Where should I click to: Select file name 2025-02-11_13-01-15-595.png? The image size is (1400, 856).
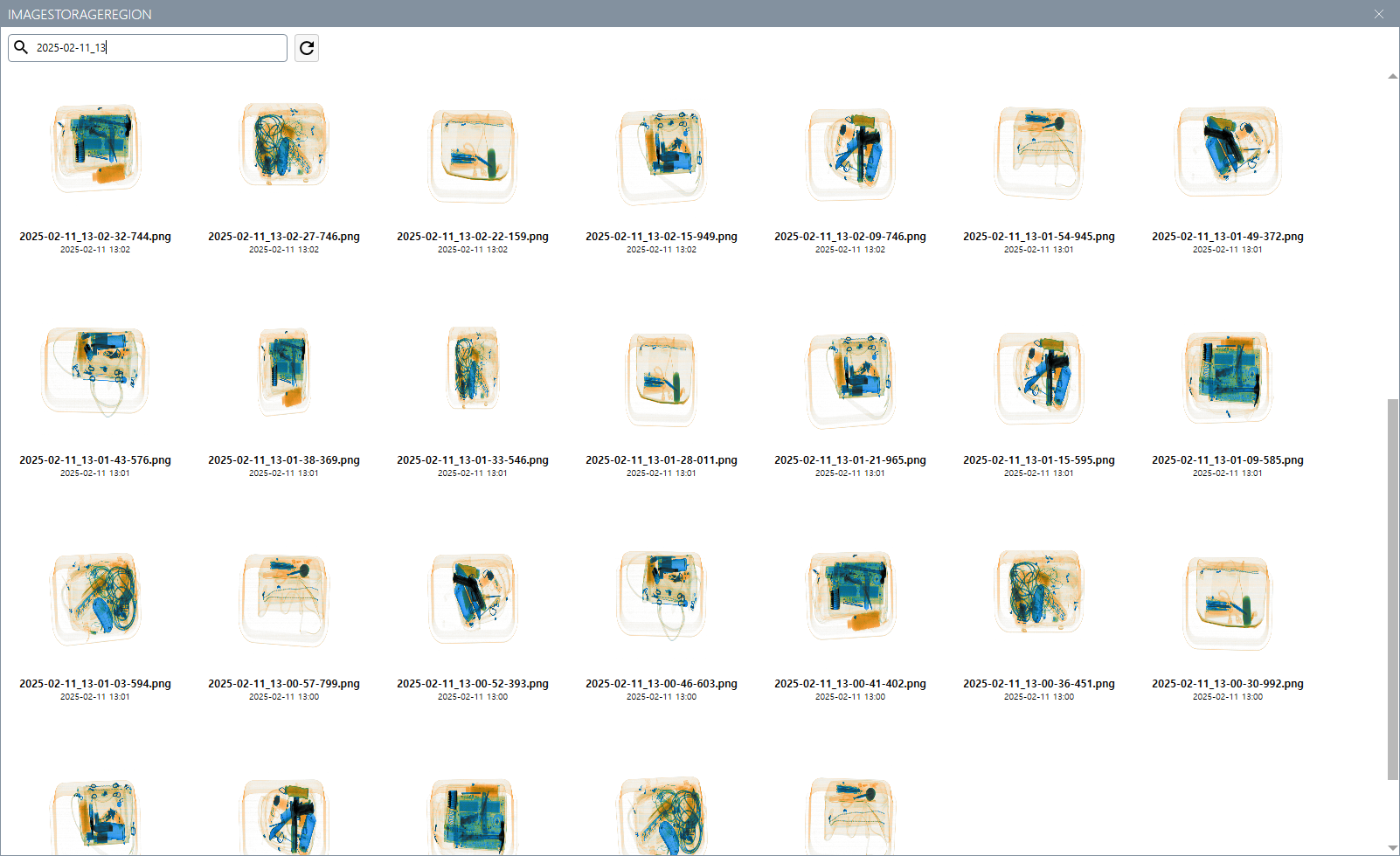tap(1039, 460)
